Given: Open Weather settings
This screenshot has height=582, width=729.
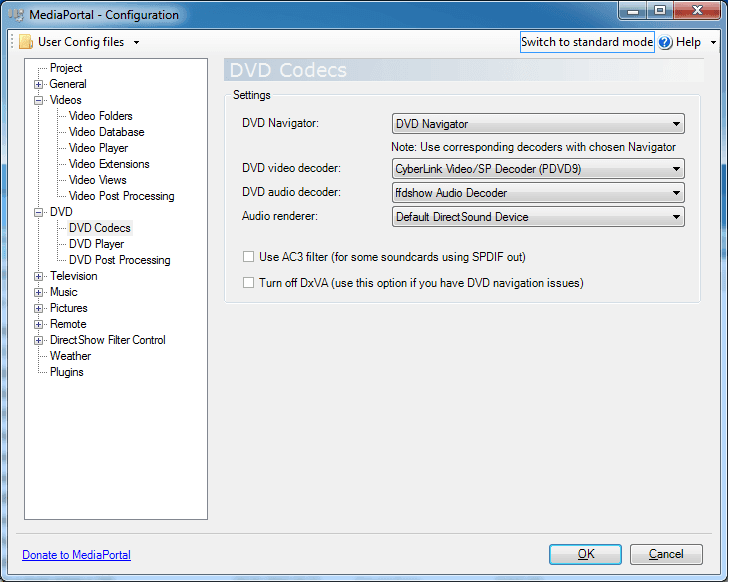Looking at the screenshot, I should pos(70,356).
